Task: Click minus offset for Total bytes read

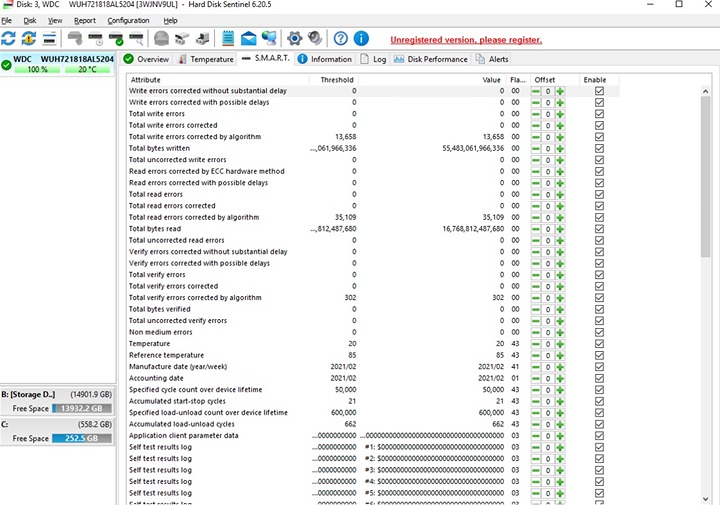Action: click(536, 229)
